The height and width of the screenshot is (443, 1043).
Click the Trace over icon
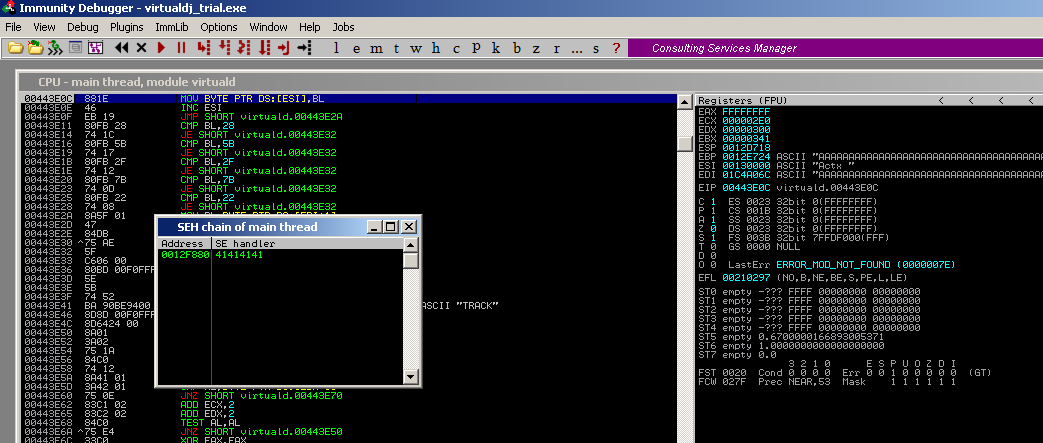tap(265, 47)
